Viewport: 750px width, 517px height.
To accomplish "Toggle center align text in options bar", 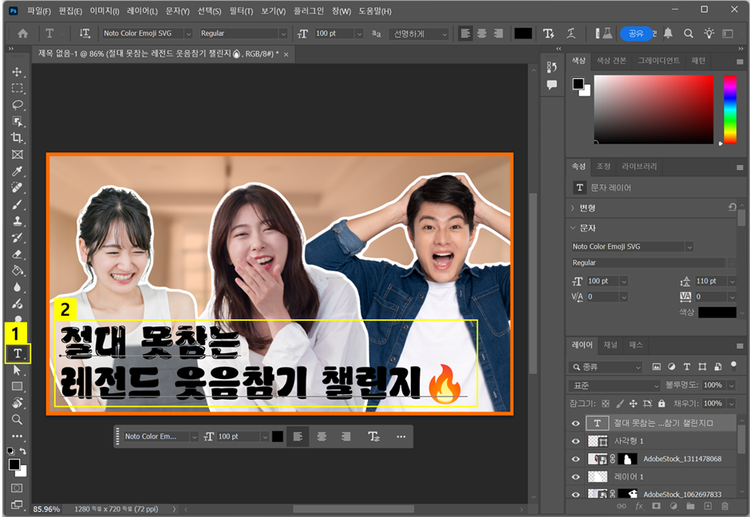I will 482,33.
